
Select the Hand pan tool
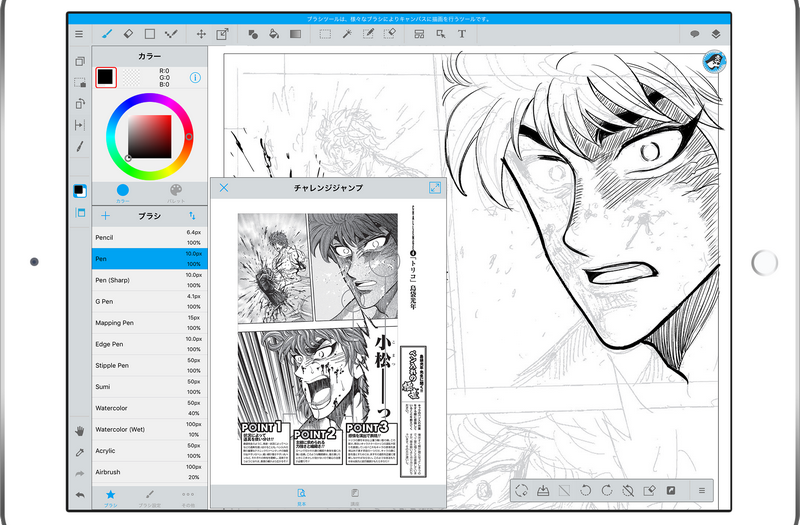(x=80, y=431)
